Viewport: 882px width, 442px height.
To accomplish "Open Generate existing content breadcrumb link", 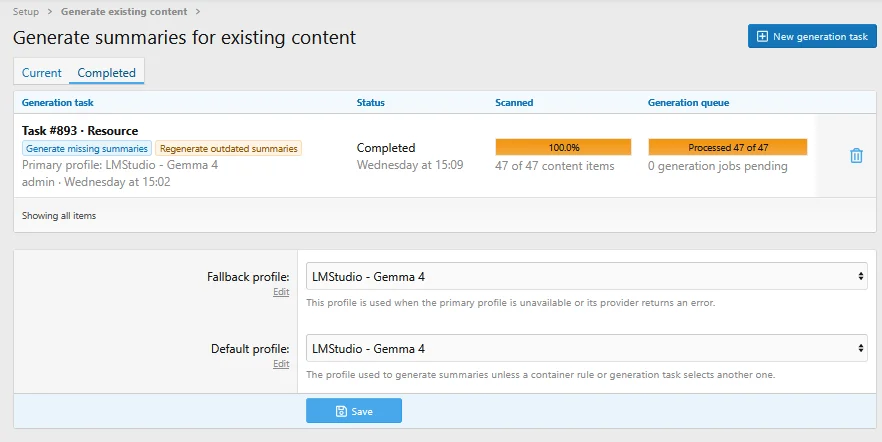I will pos(124,11).
